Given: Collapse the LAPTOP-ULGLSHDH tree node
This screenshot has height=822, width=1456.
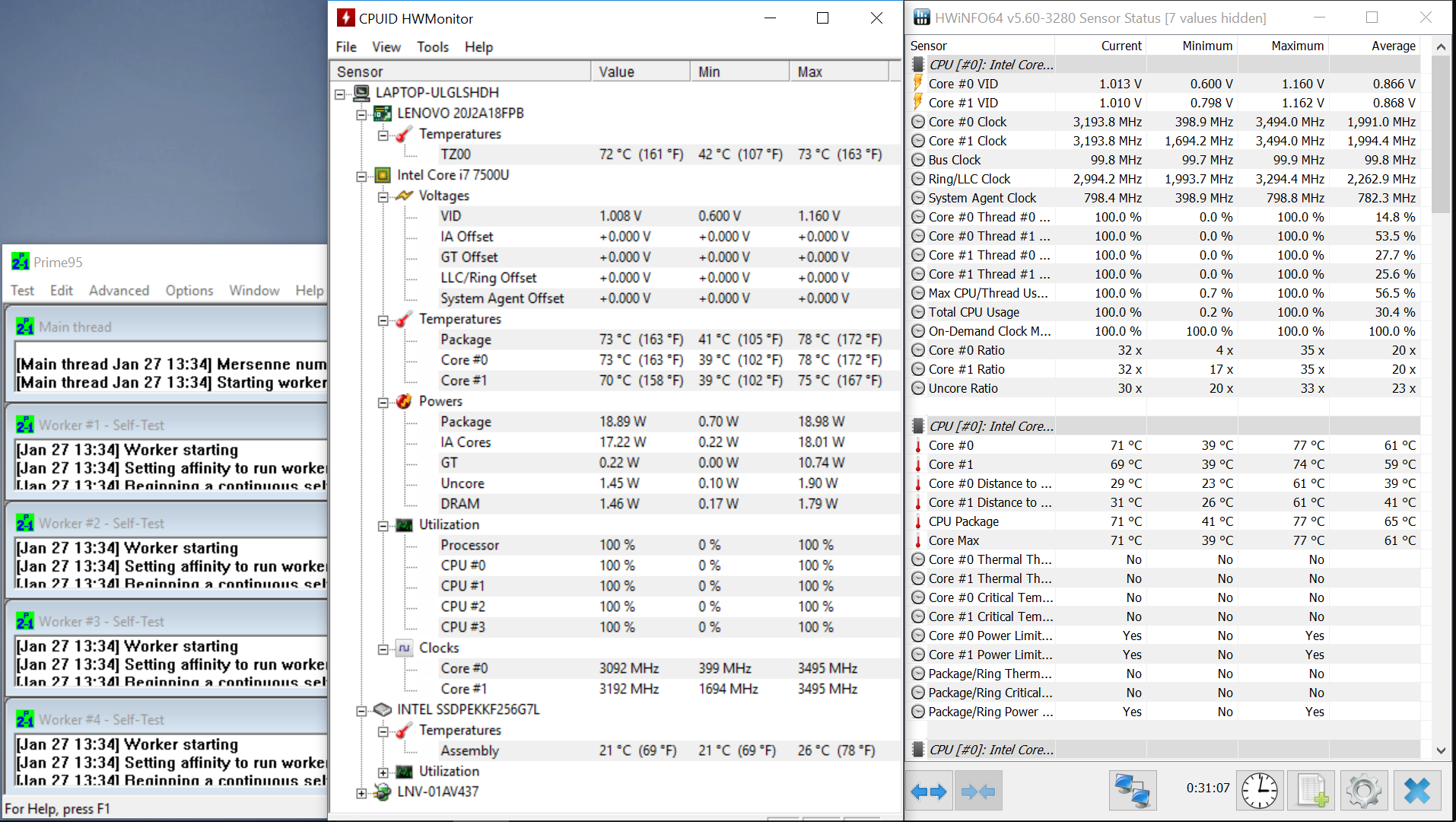Looking at the screenshot, I should tap(340, 94).
